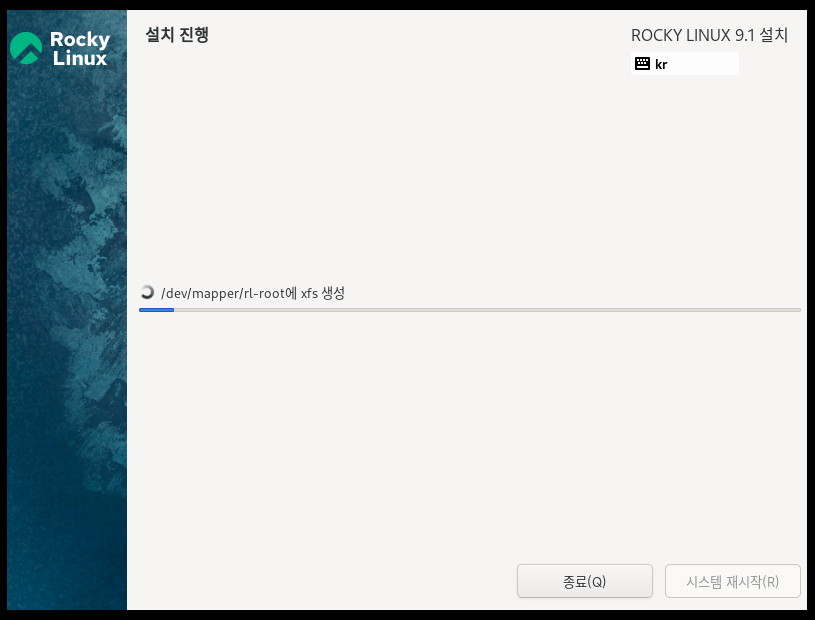
Task: Click the 종료(Q) quit button
Action: click(585, 581)
